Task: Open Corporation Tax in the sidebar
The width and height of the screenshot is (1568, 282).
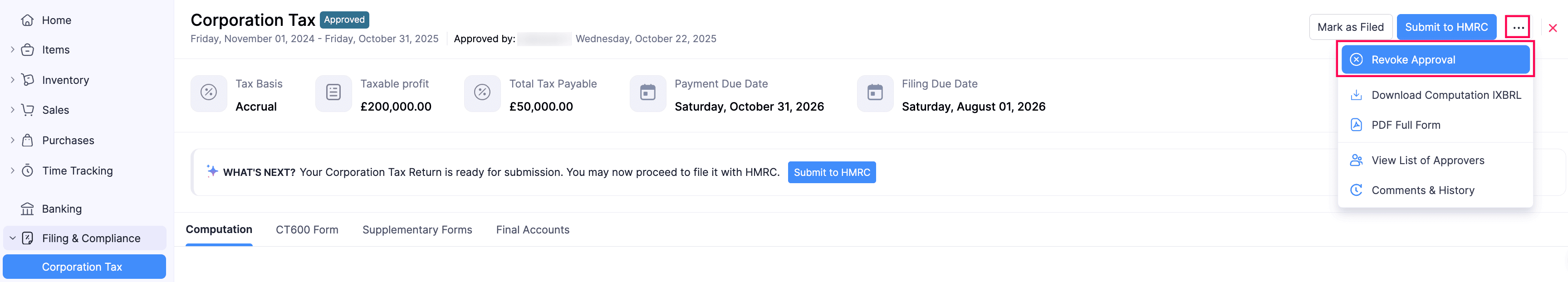Action: tap(82, 267)
